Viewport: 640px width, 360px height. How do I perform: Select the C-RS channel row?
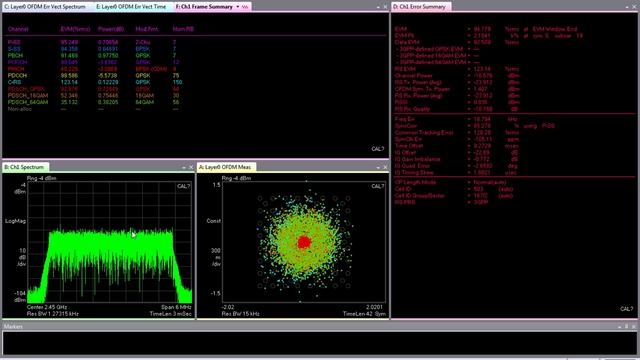click(x=95, y=82)
